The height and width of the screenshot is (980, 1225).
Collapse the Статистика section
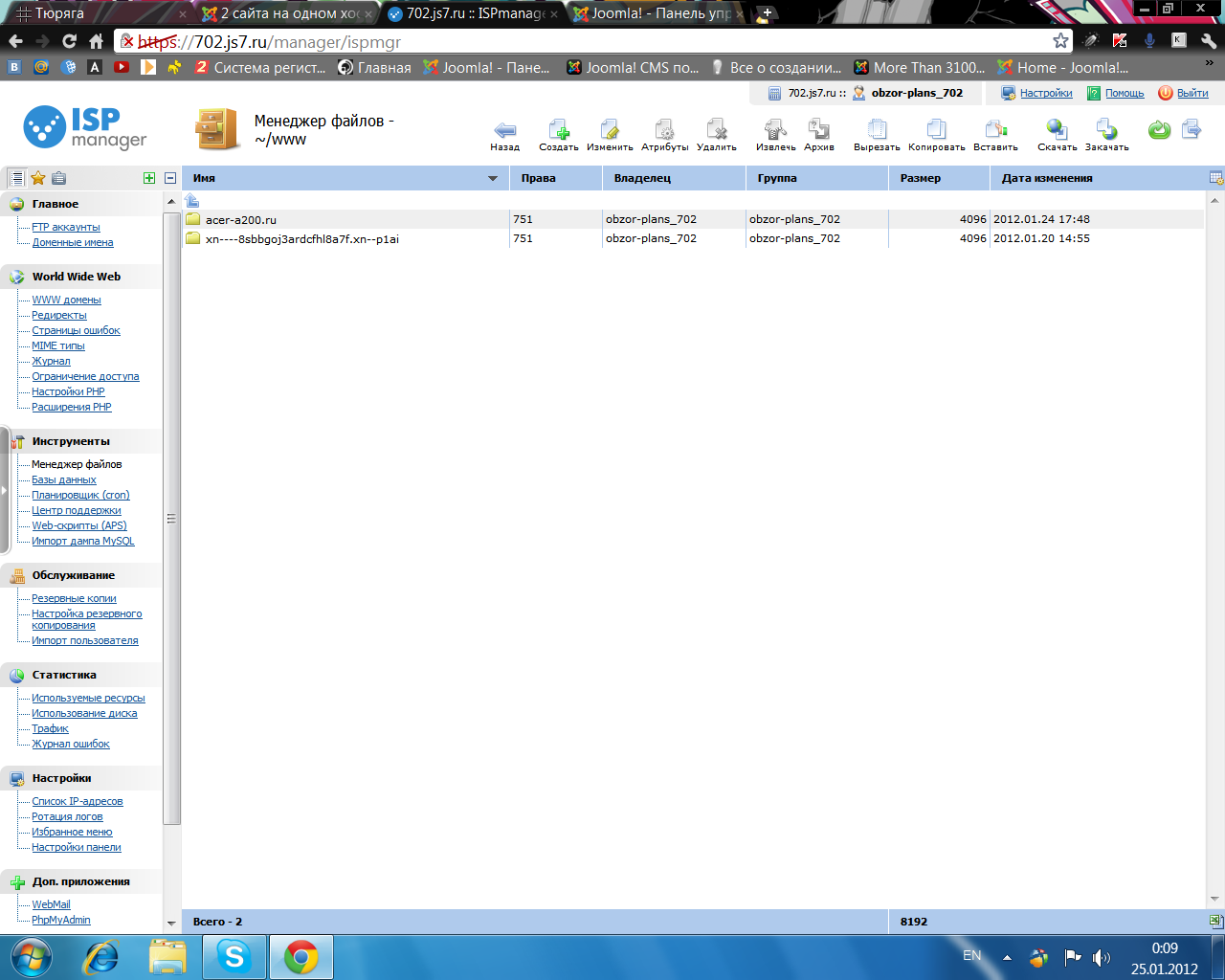point(64,675)
